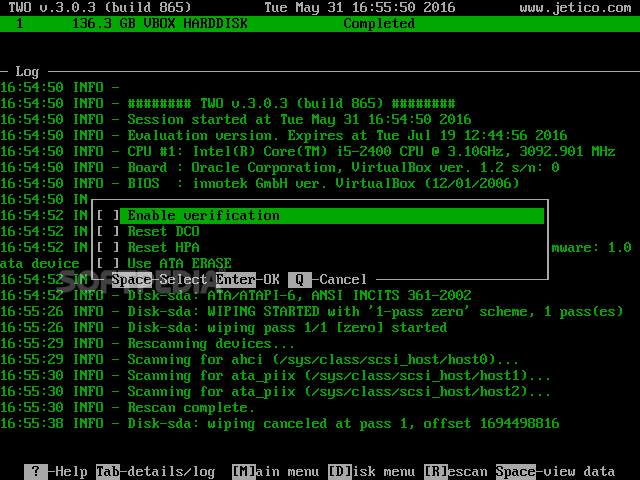Click the 'BIOS : innotek GmbH' log line

point(260,183)
